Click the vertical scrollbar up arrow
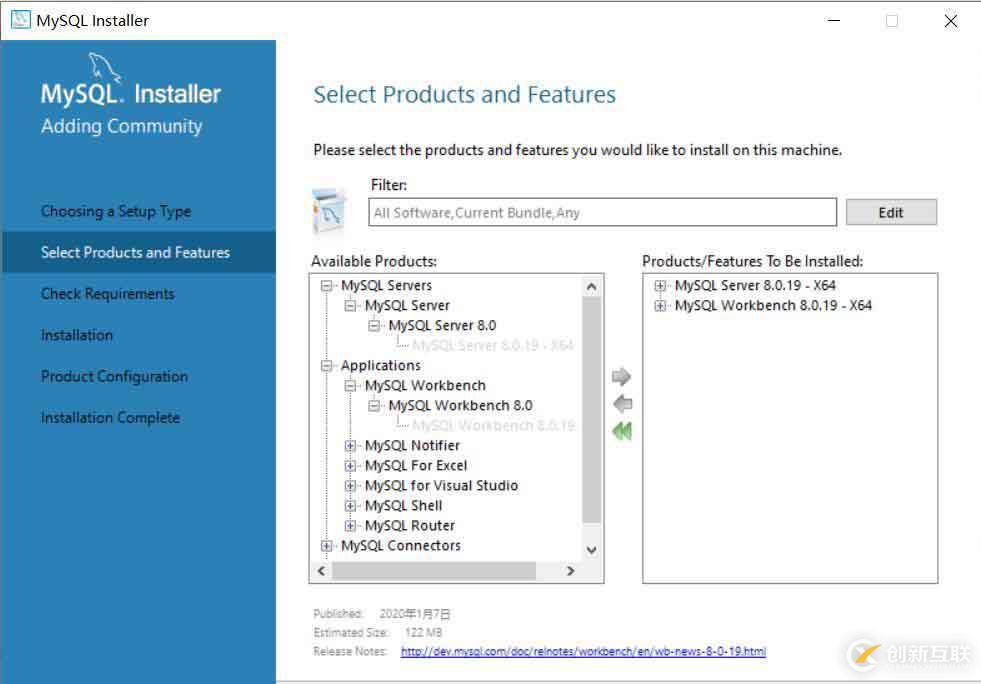 [x=591, y=287]
